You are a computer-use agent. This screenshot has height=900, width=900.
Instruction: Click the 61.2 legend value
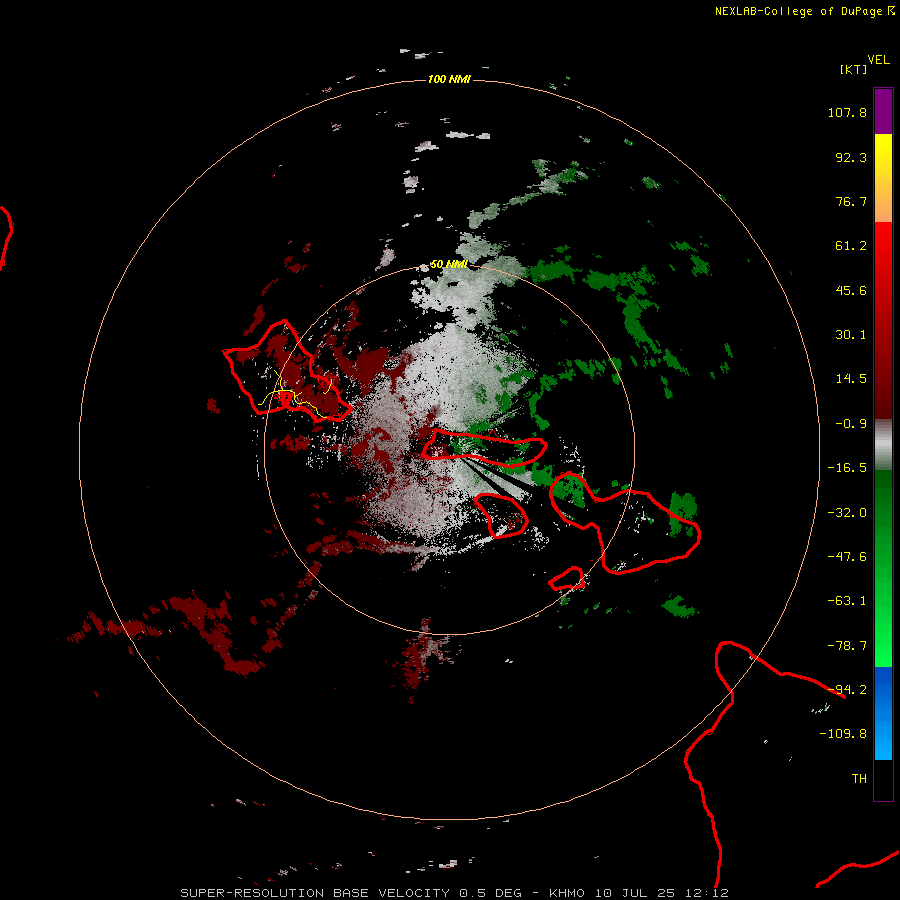point(851,246)
